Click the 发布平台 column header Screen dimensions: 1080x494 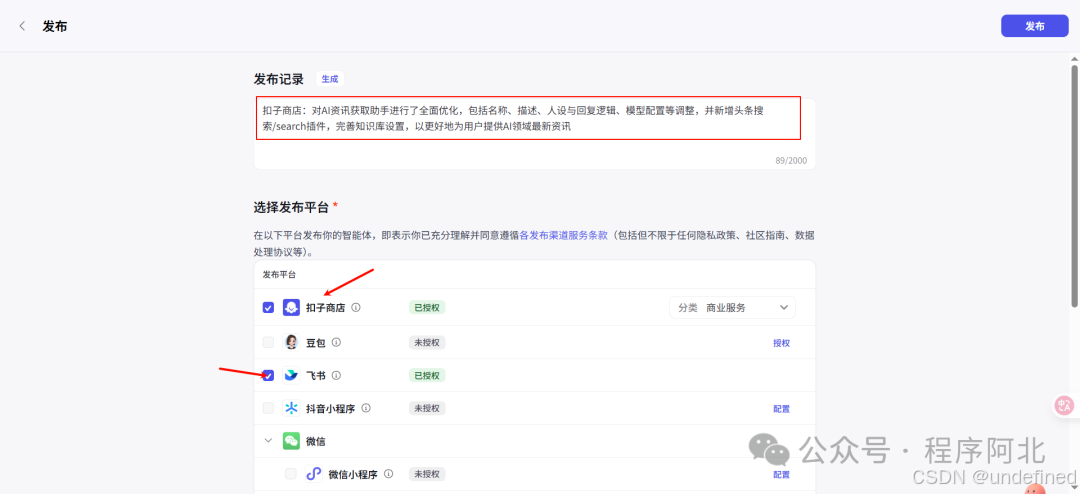click(x=279, y=274)
